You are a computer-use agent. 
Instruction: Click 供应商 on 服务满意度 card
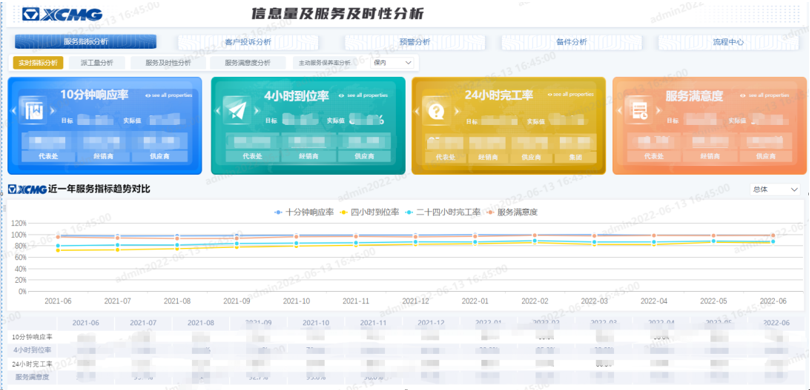tap(766, 157)
